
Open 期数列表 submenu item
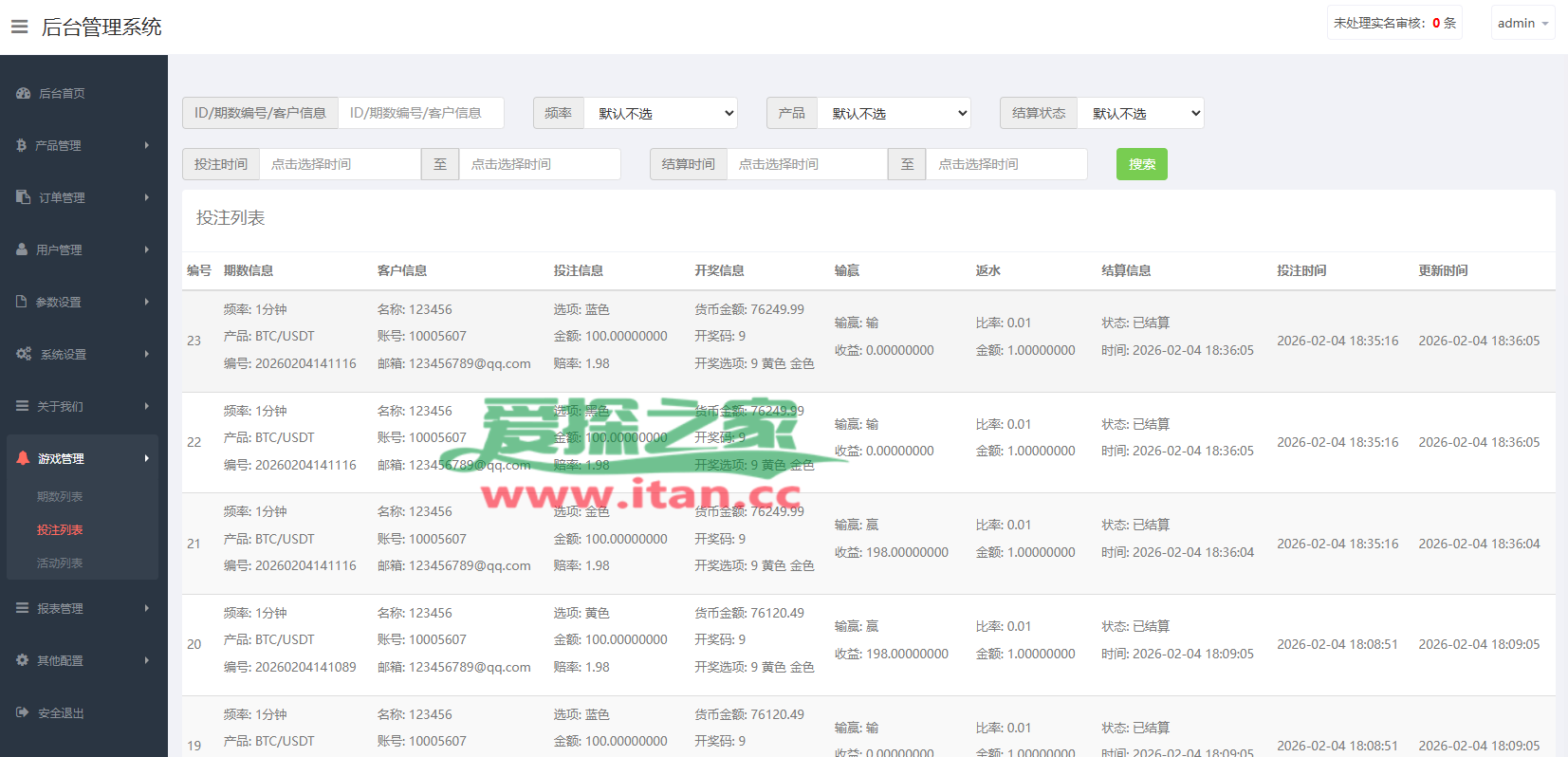[60, 496]
